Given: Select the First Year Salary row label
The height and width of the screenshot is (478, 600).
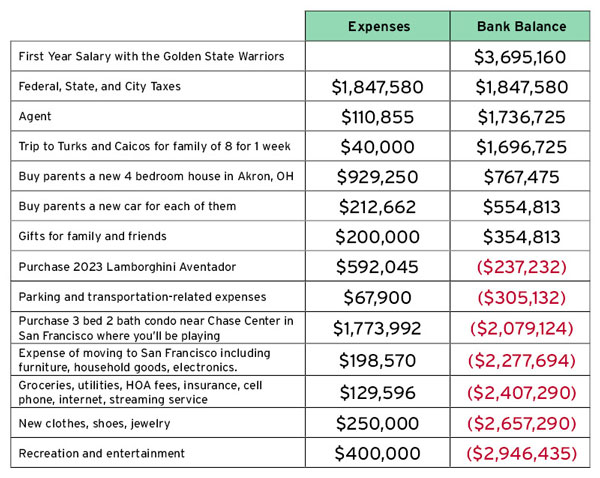Looking at the screenshot, I should (x=151, y=56).
